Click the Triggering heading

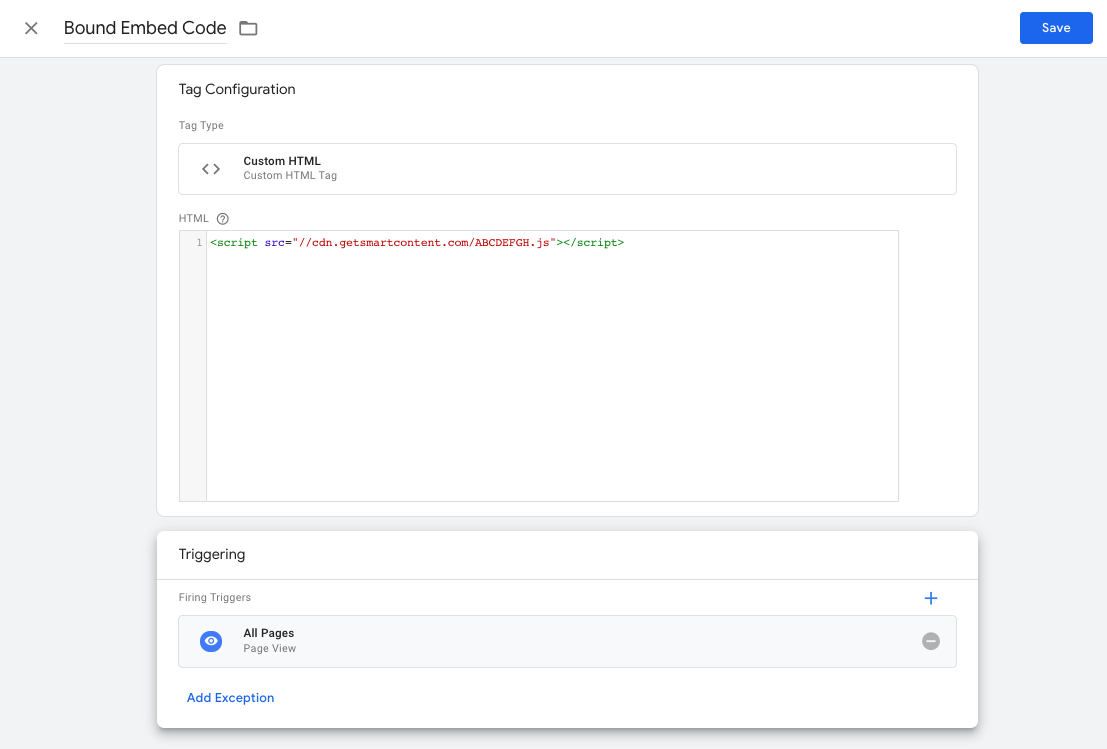click(212, 554)
